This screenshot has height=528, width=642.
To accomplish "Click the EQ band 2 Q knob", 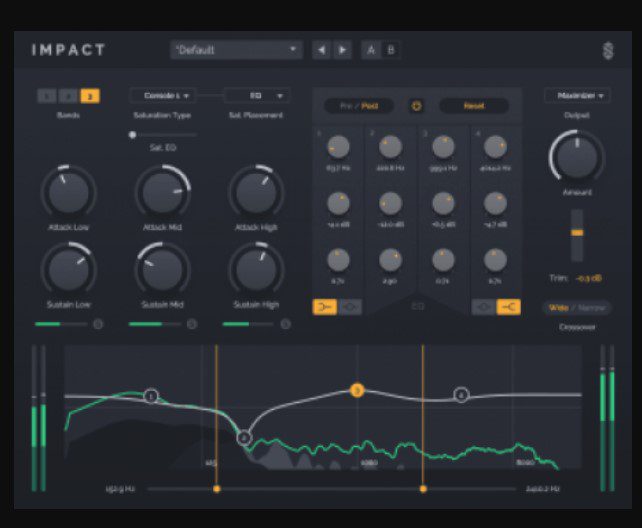I will click(390, 260).
